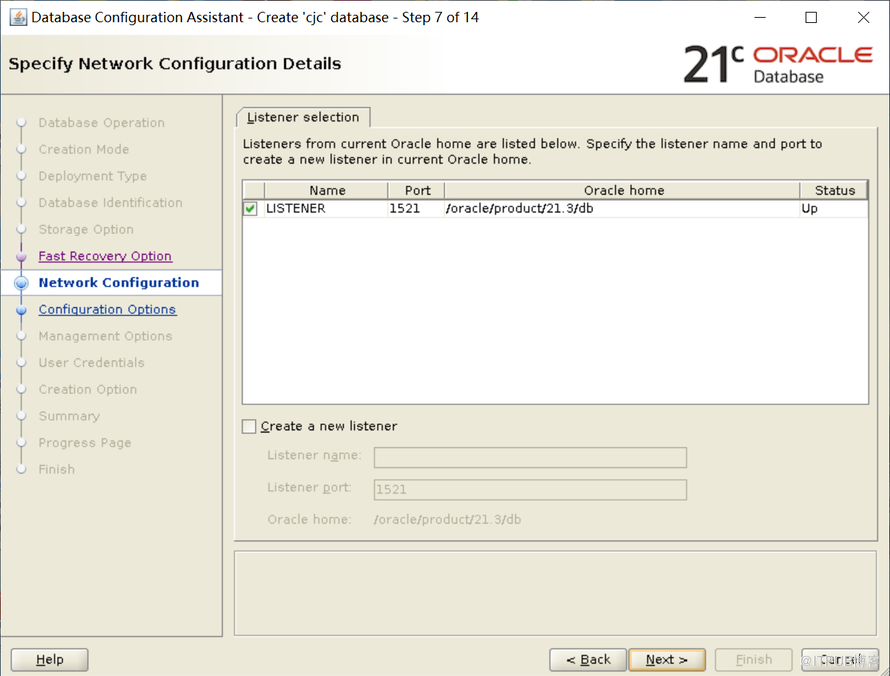Go Back to previous step
890x676 pixels.
tap(588, 660)
